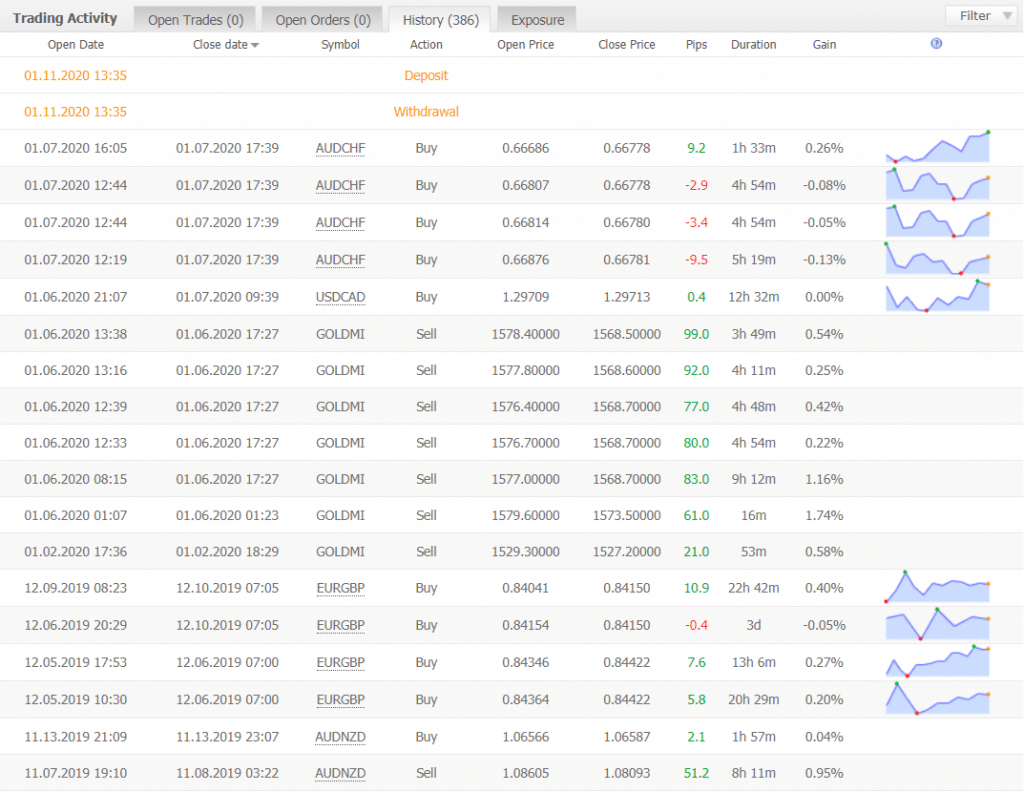View sparkline chart for 9.2 pips AUDCHF trade
Viewport: 1024px width, 792px height.
pos(937,147)
